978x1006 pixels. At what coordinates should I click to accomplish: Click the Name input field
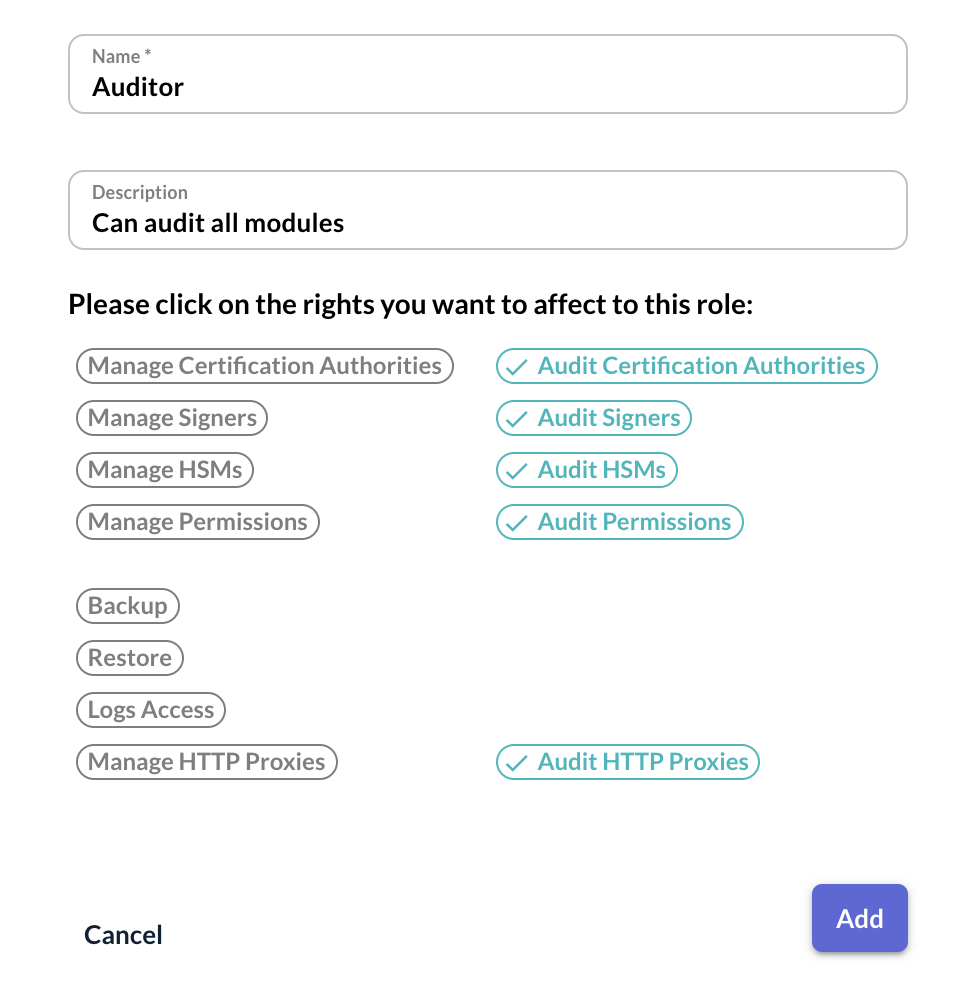(x=487, y=87)
